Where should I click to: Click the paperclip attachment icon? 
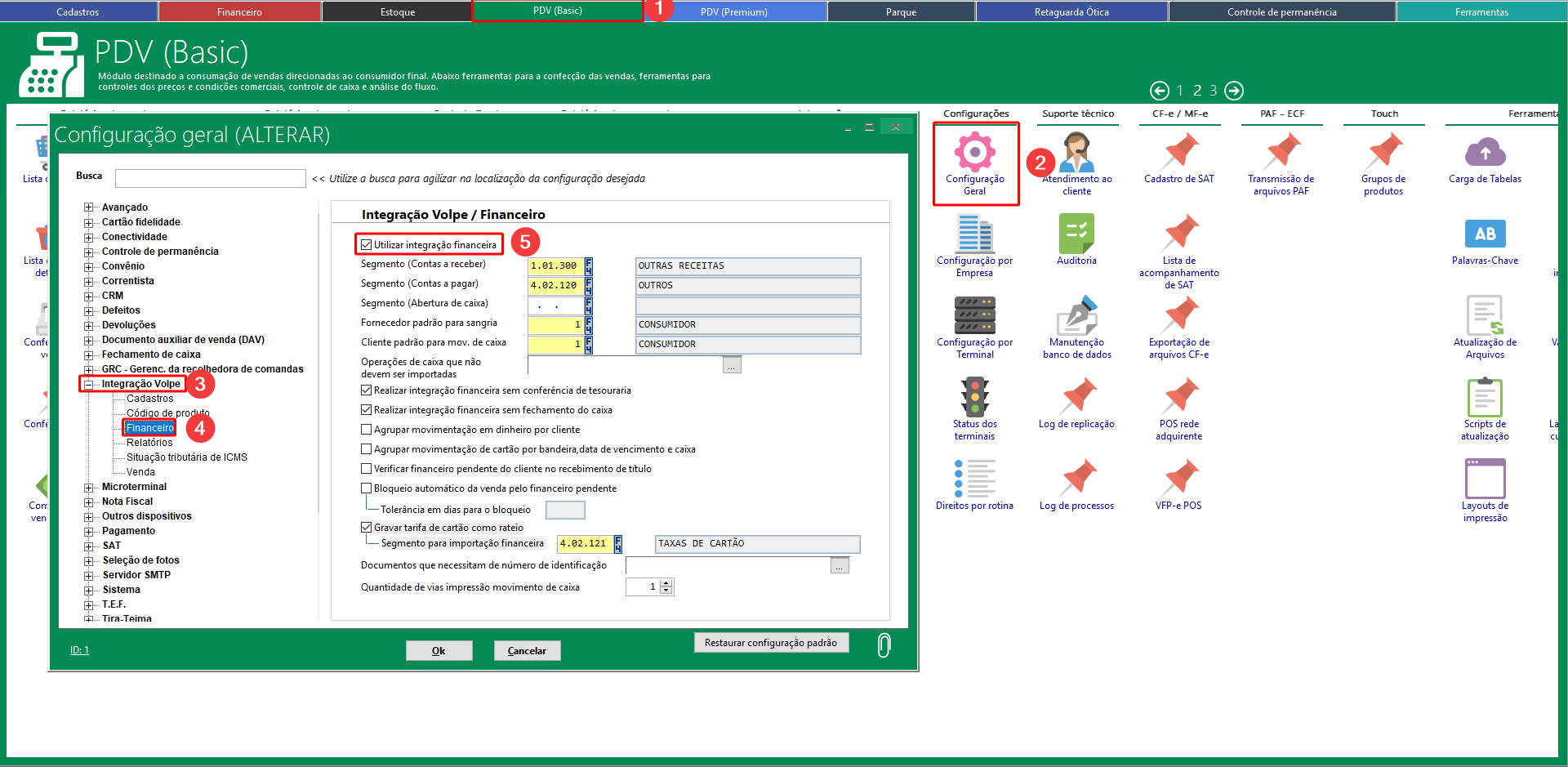coord(884,645)
